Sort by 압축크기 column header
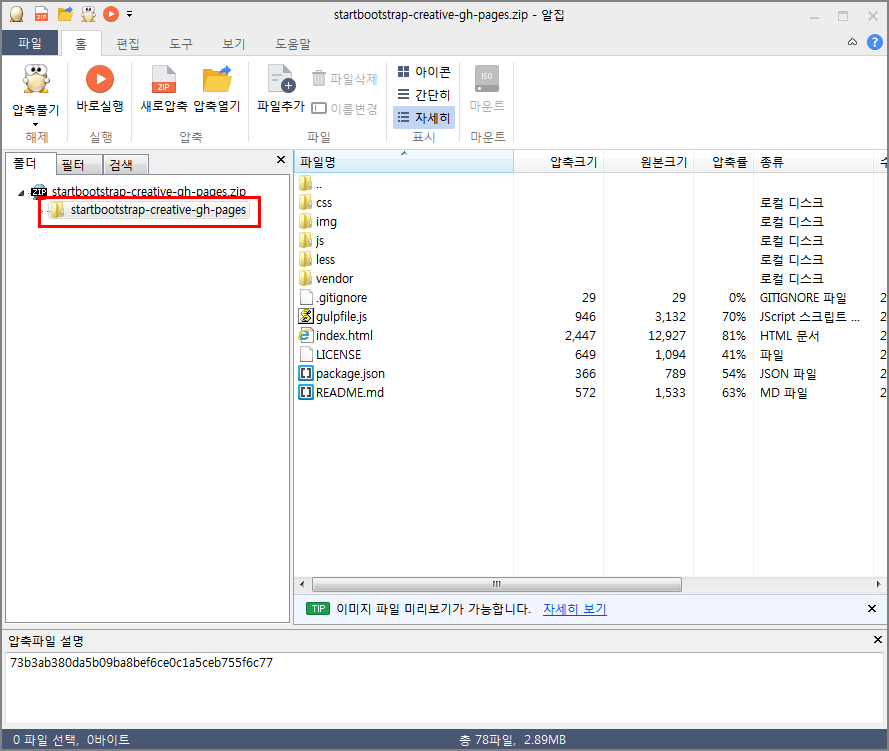Viewport: 889px width, 751px height. point(558,162)
